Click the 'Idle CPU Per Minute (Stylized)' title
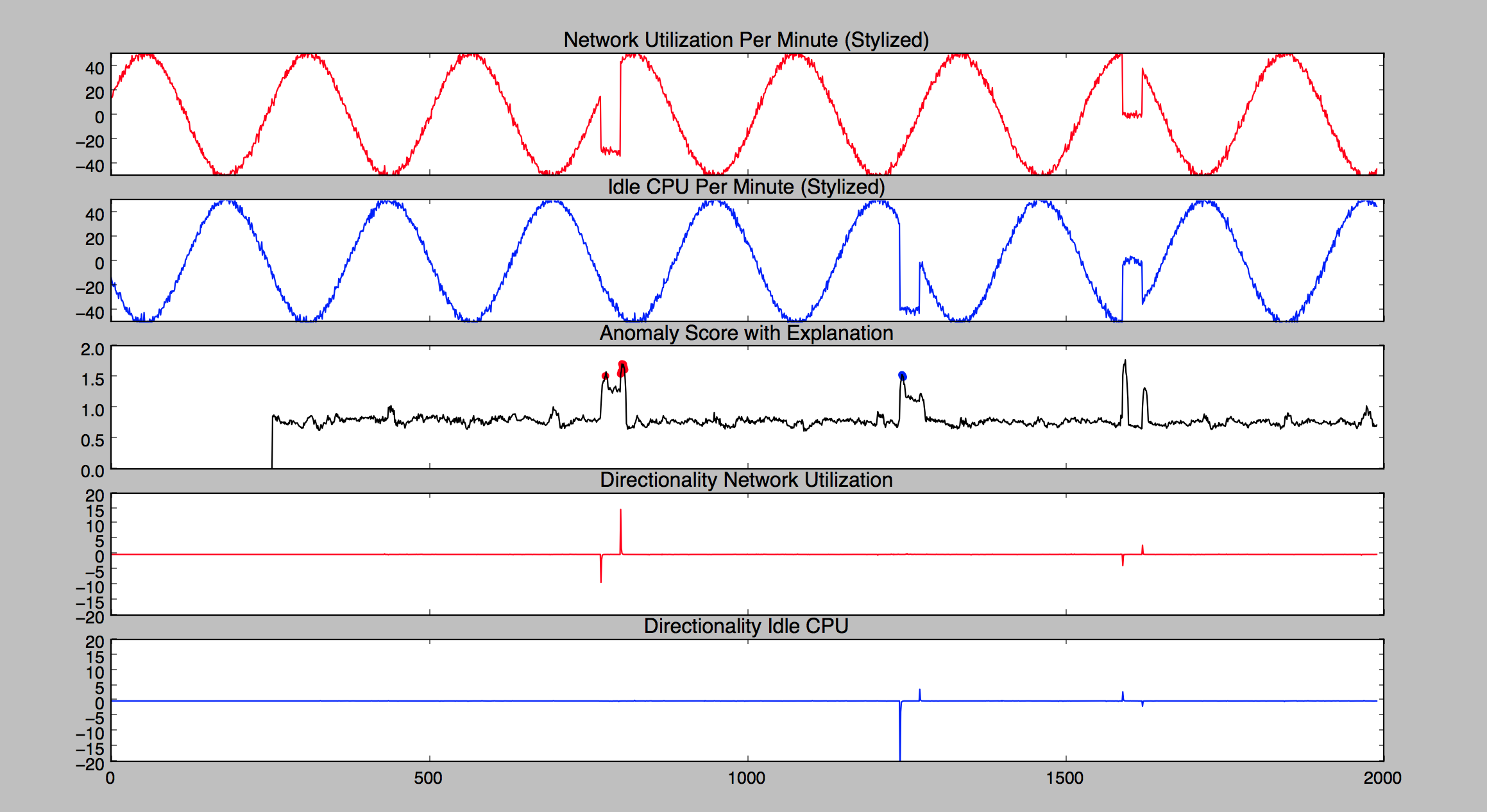Screen dimensions: 1487x812 click(746, 187)
